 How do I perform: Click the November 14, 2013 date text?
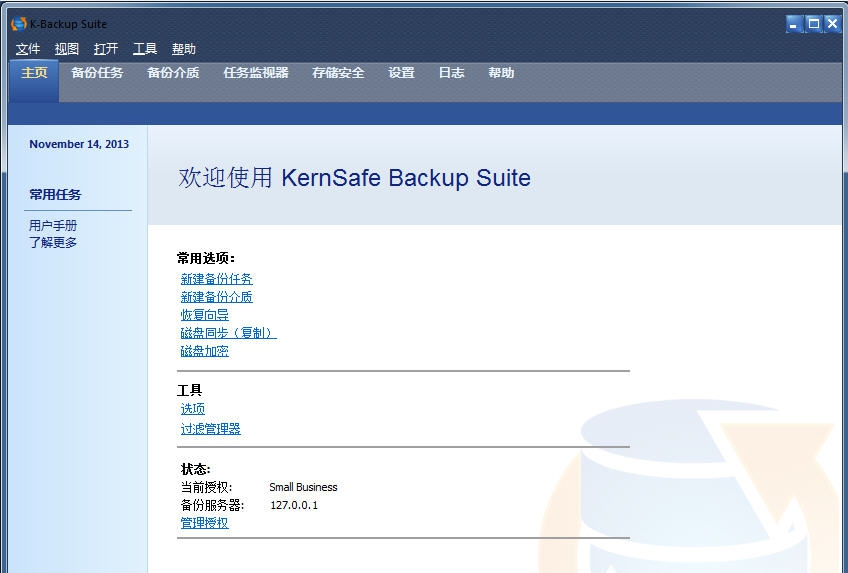pos(79,144)
